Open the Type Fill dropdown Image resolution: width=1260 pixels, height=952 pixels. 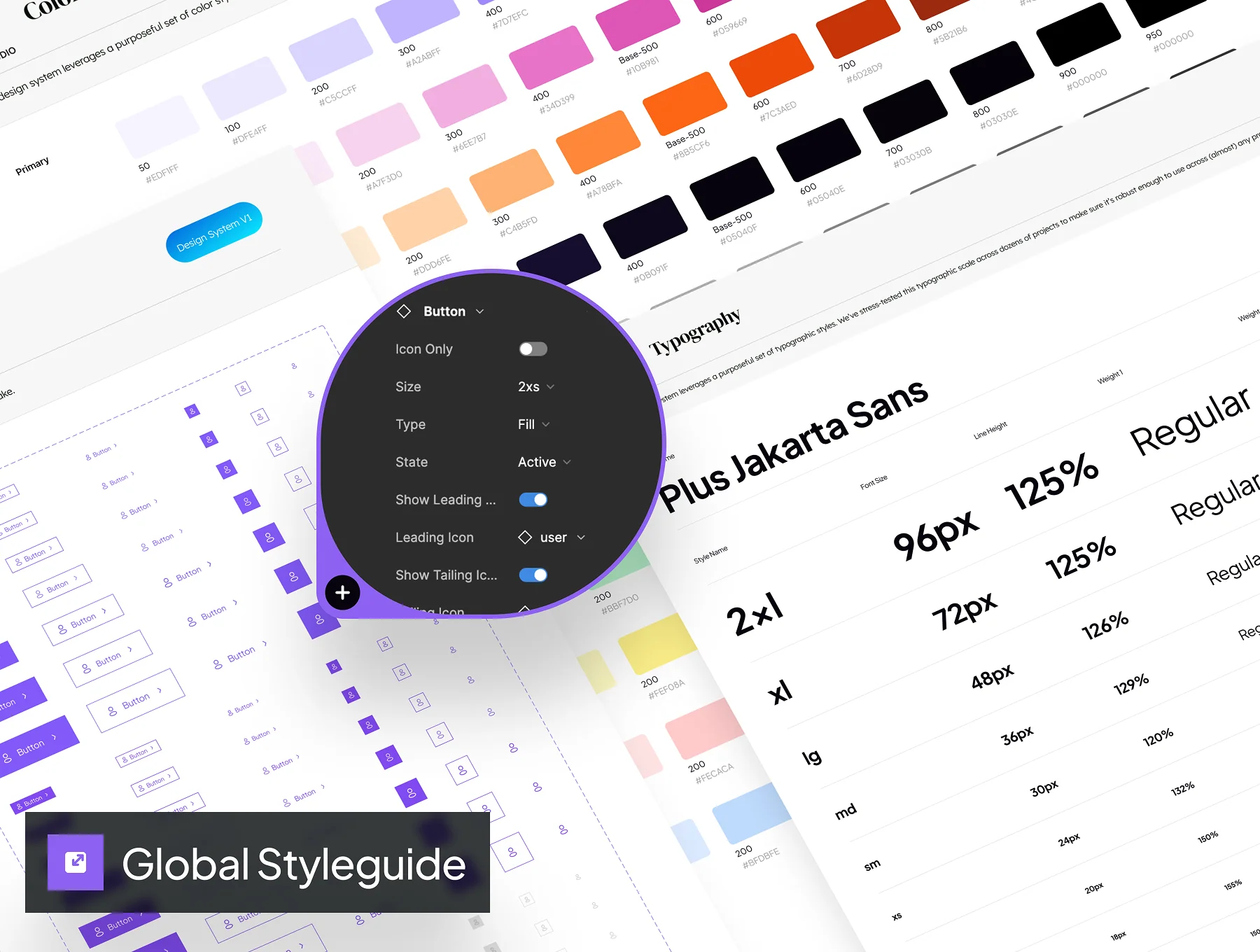click(x=534, y=424)
